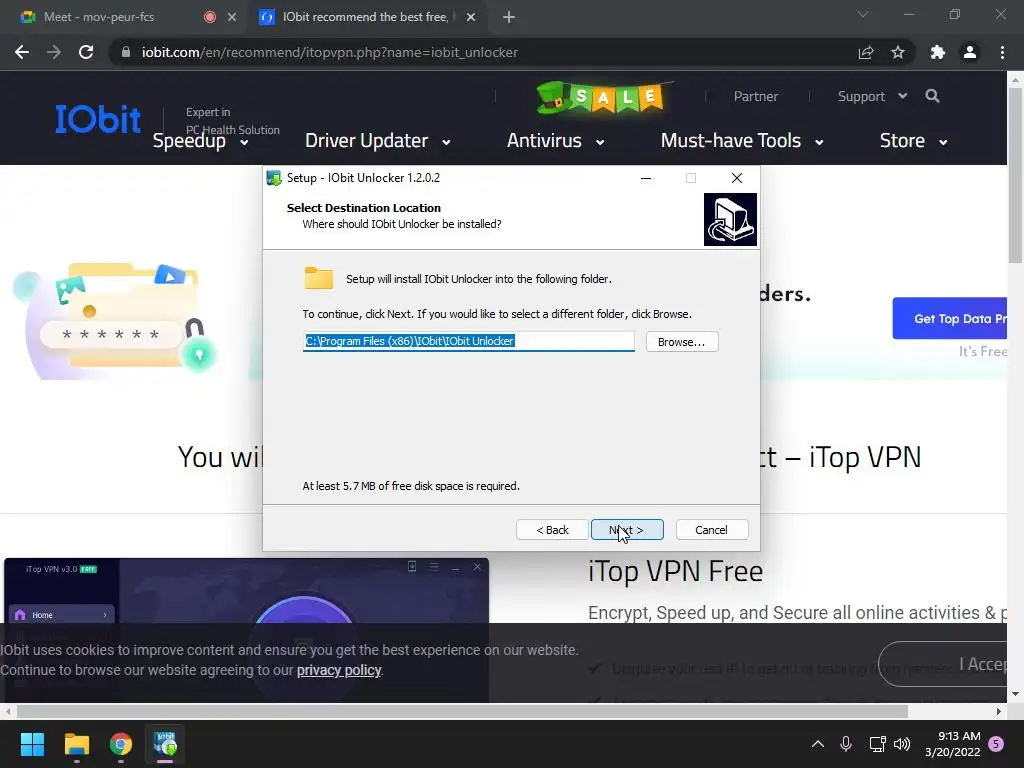Image resolution: width=1024 pixels, height=768 pixels.
Task: Open the Windows Start menu
Action: [x=32, y=744]
